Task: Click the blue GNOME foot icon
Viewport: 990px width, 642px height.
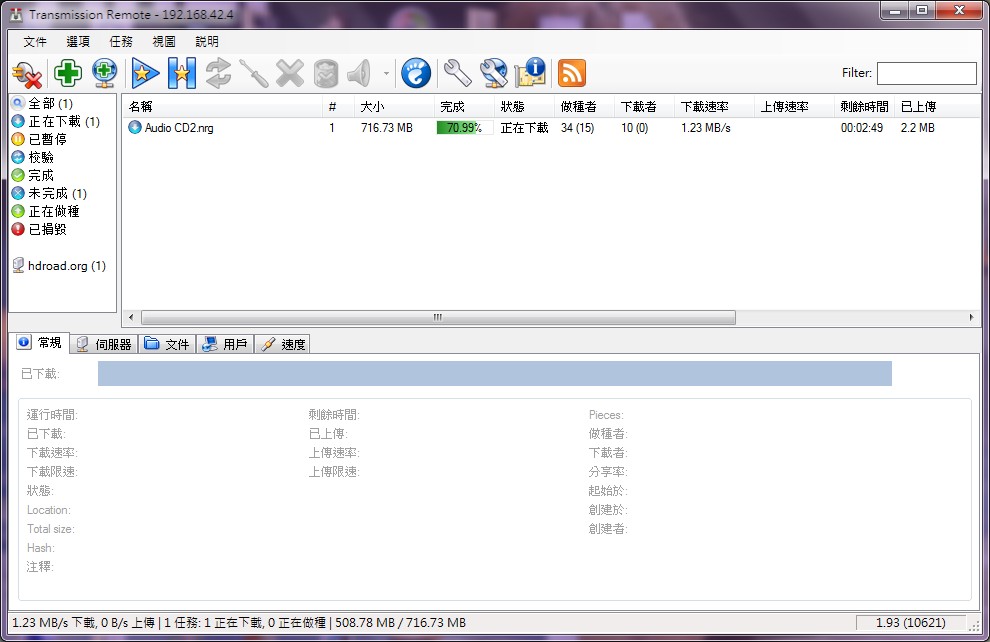Action: 416,73
